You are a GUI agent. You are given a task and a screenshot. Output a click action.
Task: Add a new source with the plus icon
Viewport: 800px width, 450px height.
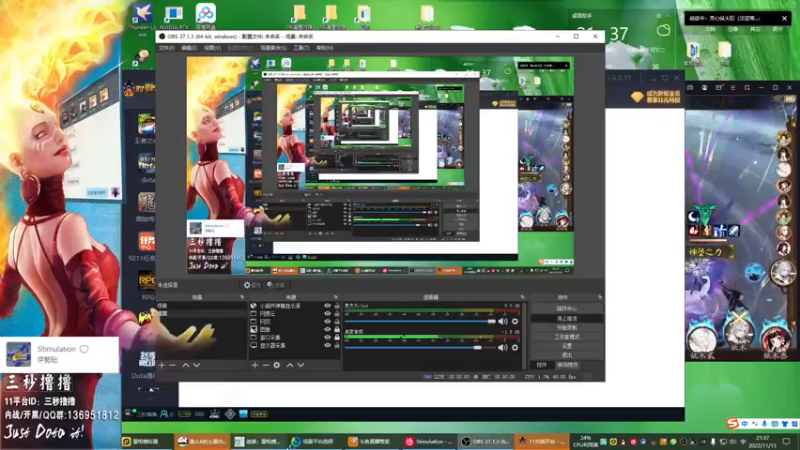point(255,365)
